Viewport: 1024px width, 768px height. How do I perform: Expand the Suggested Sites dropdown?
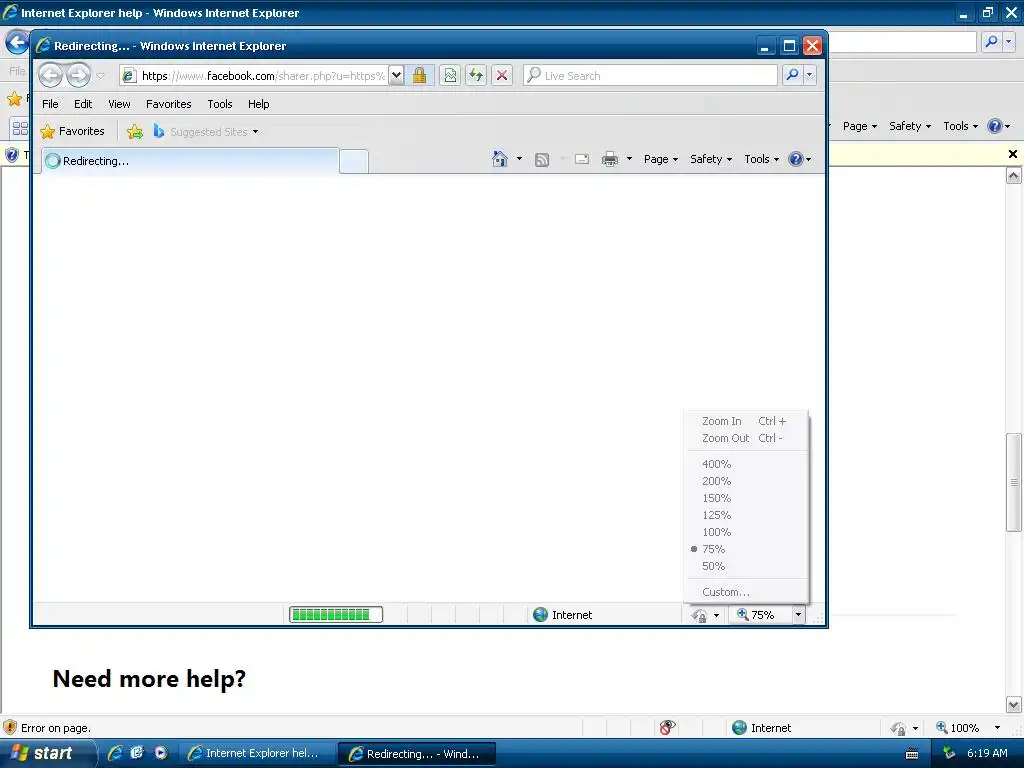point(255,132)
